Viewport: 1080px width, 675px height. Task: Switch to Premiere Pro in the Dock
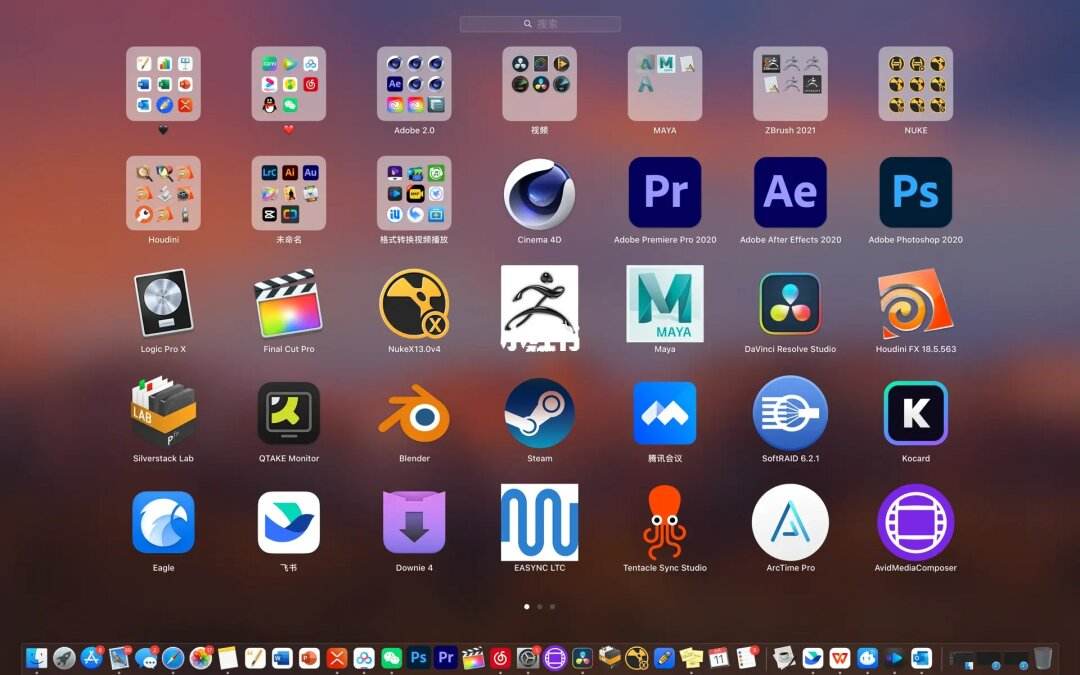pos(446,658)
